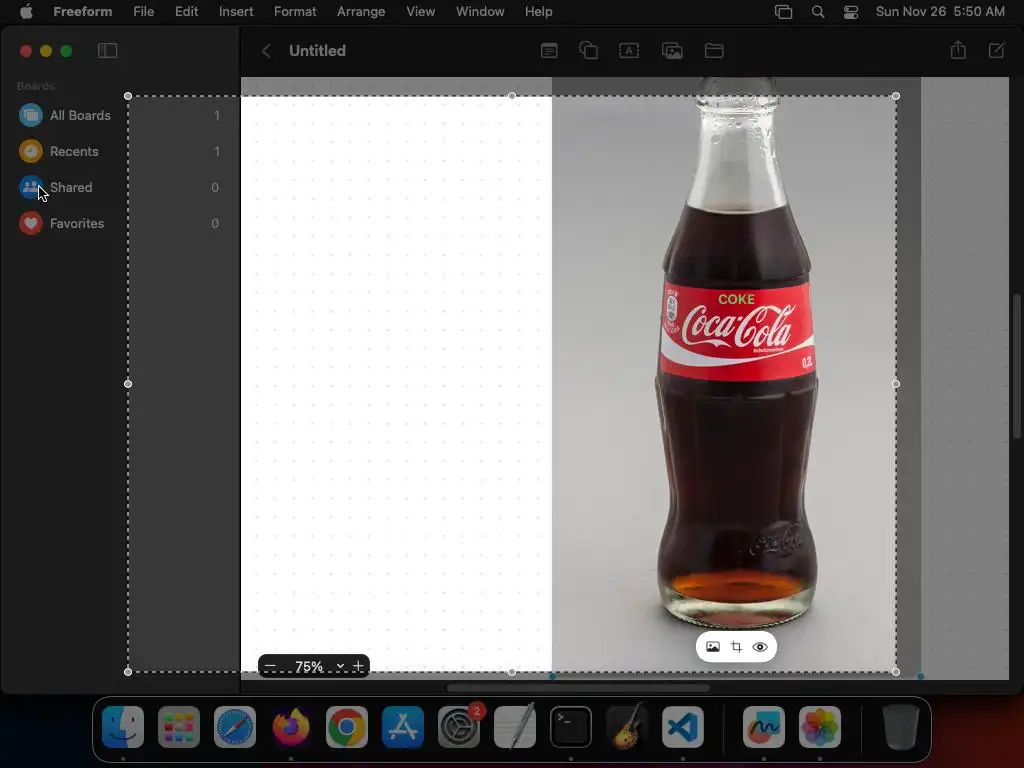Preview the image with eye icon

tap(760, 647)
